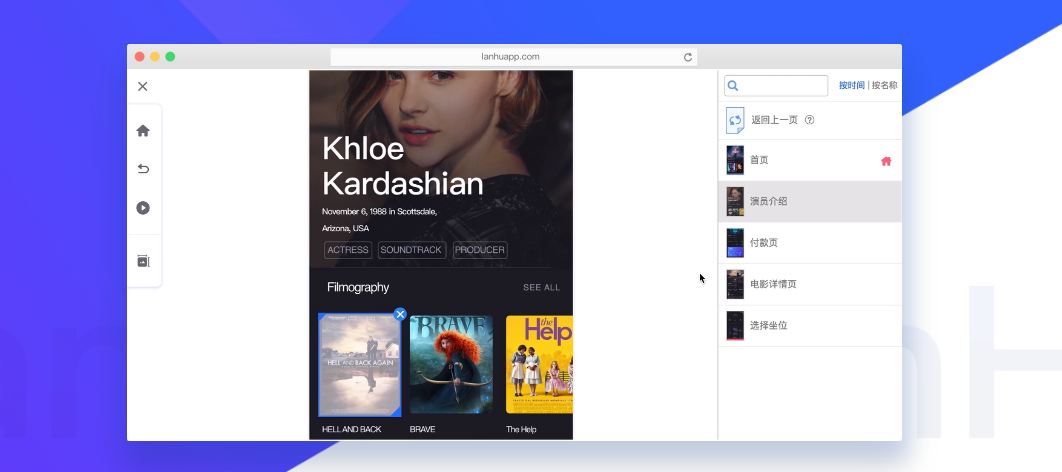Go to the home screen icon in sidebar
The width and height of the screenshot is (1062, 472).
143,131
